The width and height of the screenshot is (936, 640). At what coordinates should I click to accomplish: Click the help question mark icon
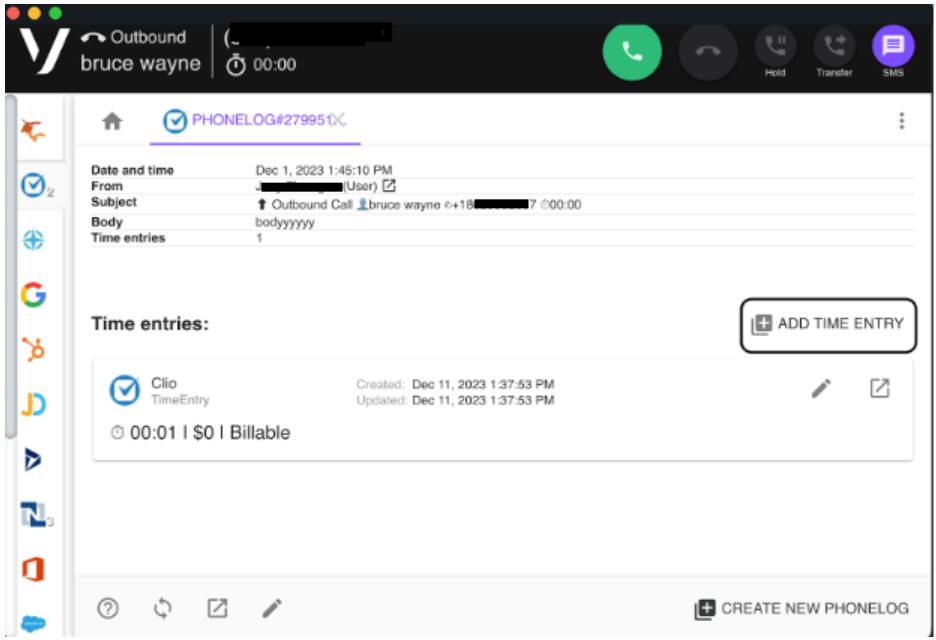pyautogui.click(x=108, y=608)
